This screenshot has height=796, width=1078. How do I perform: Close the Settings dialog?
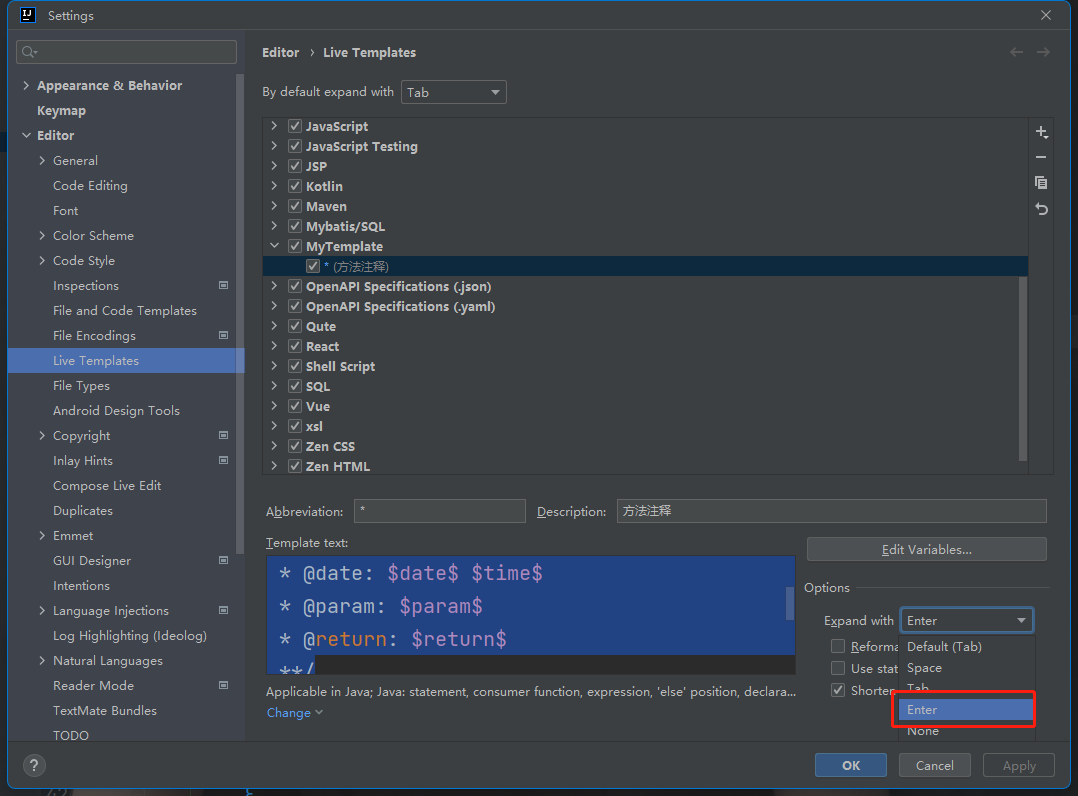[x=1046, y=15]
